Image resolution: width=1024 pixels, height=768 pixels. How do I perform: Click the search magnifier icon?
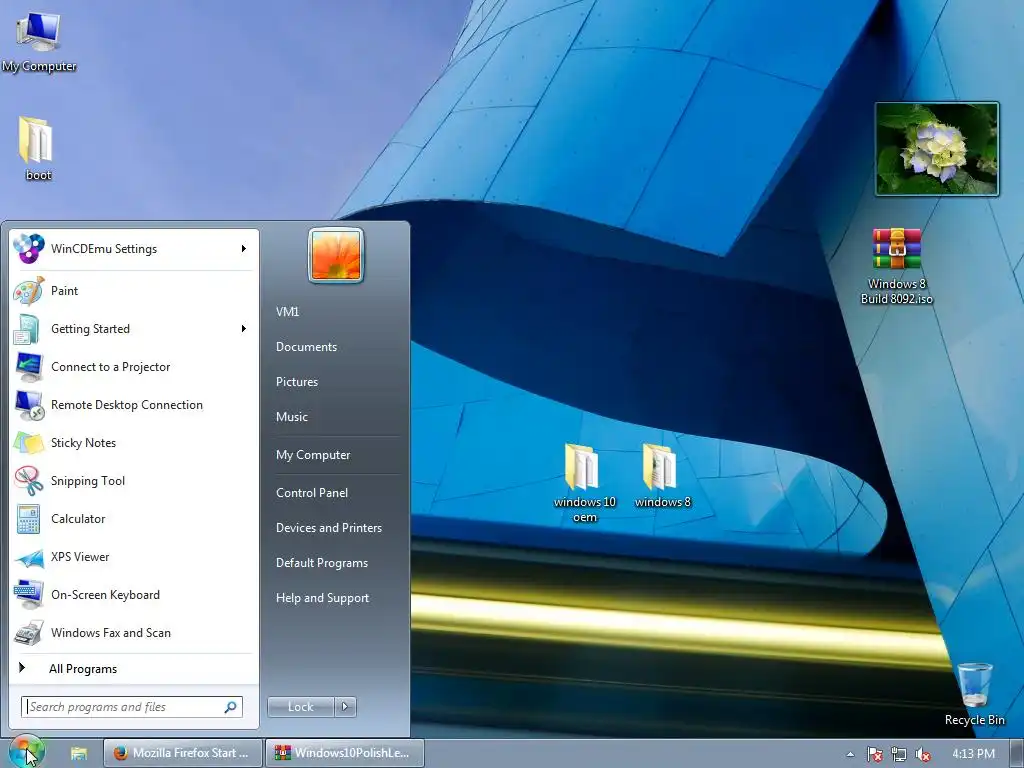coord(231,707)
